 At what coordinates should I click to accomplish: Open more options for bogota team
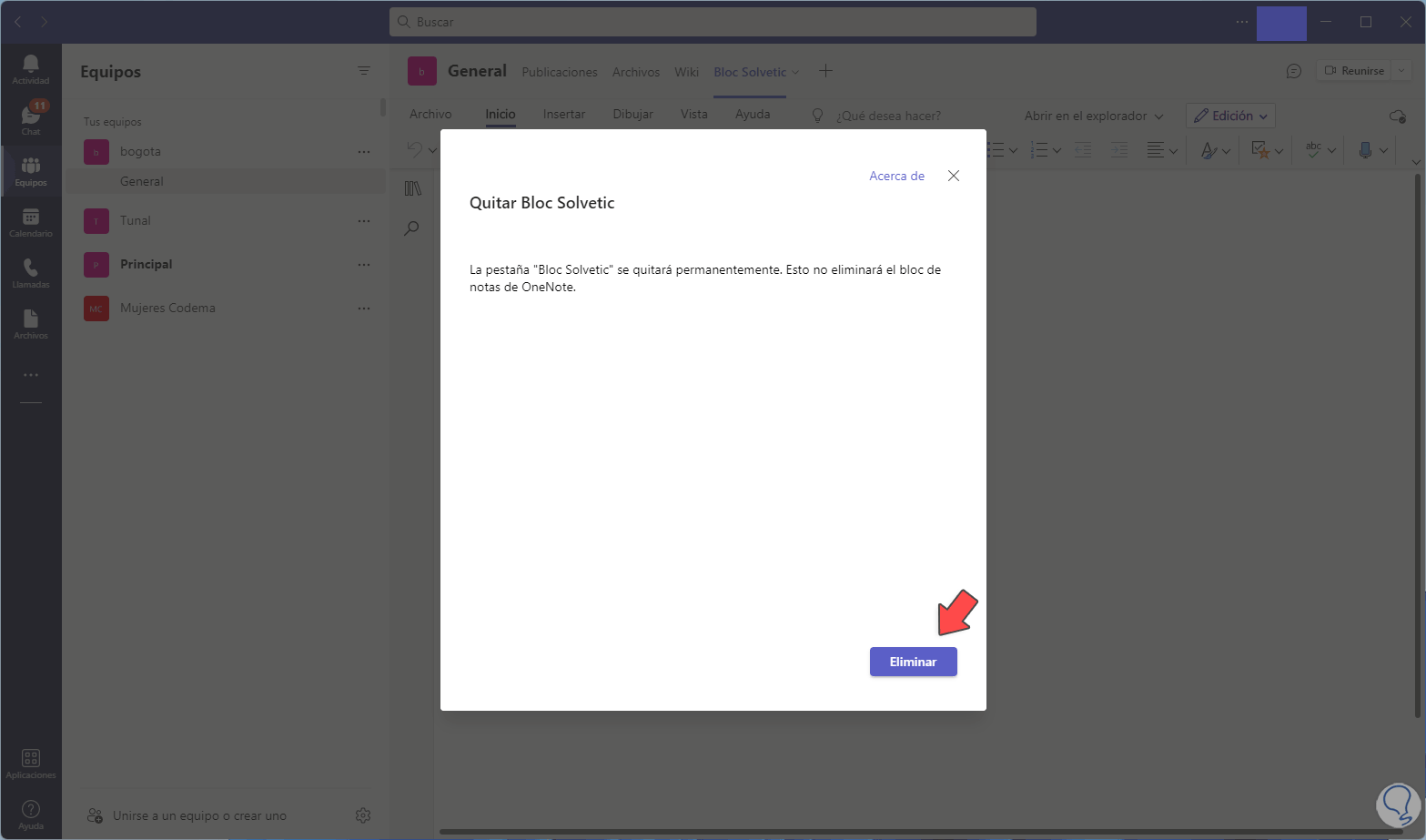tap(364, 152)
